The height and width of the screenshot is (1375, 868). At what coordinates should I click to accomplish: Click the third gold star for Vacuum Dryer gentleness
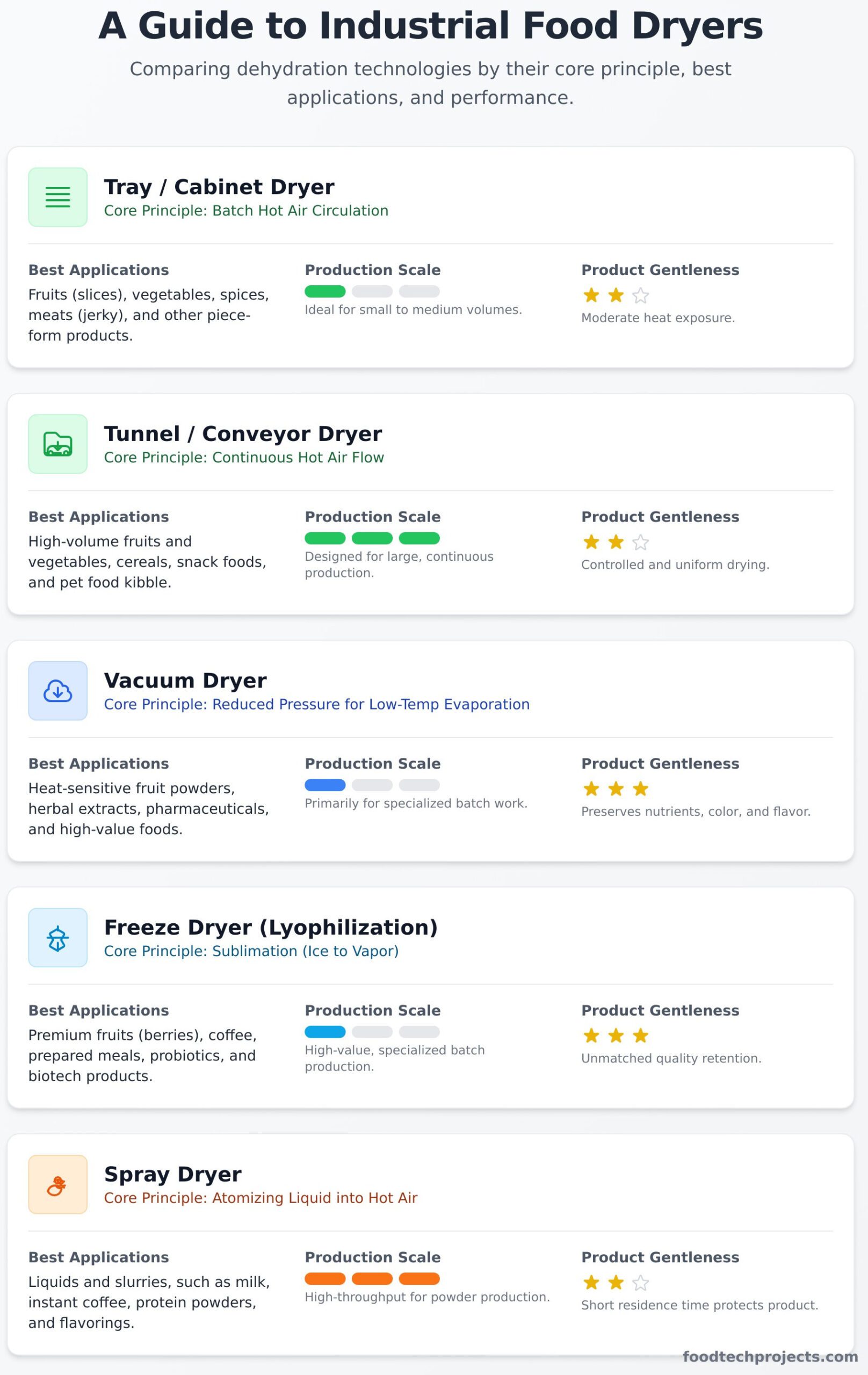coord(641,788)
